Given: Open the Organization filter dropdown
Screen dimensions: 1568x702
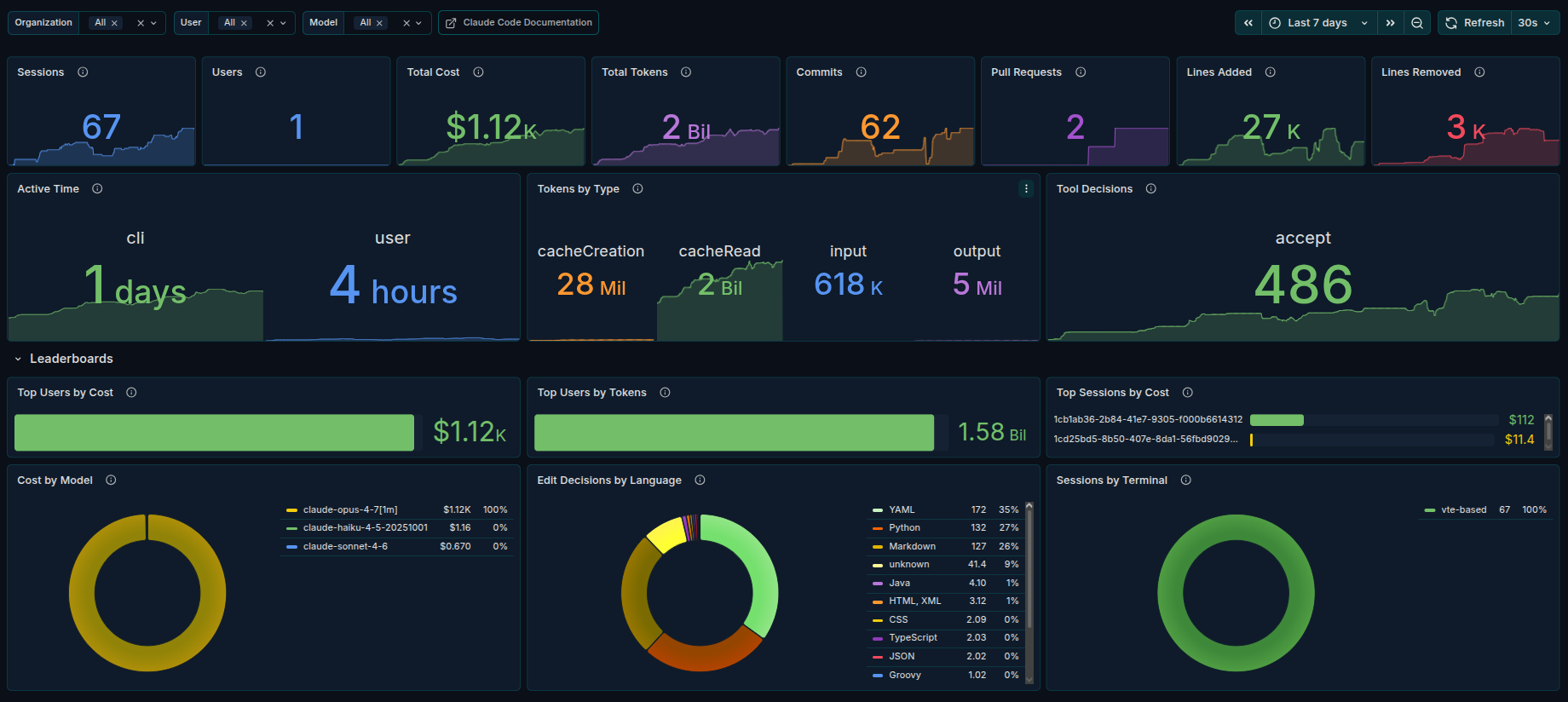Looking at the screenshot, I should click(x=153, y=23).
